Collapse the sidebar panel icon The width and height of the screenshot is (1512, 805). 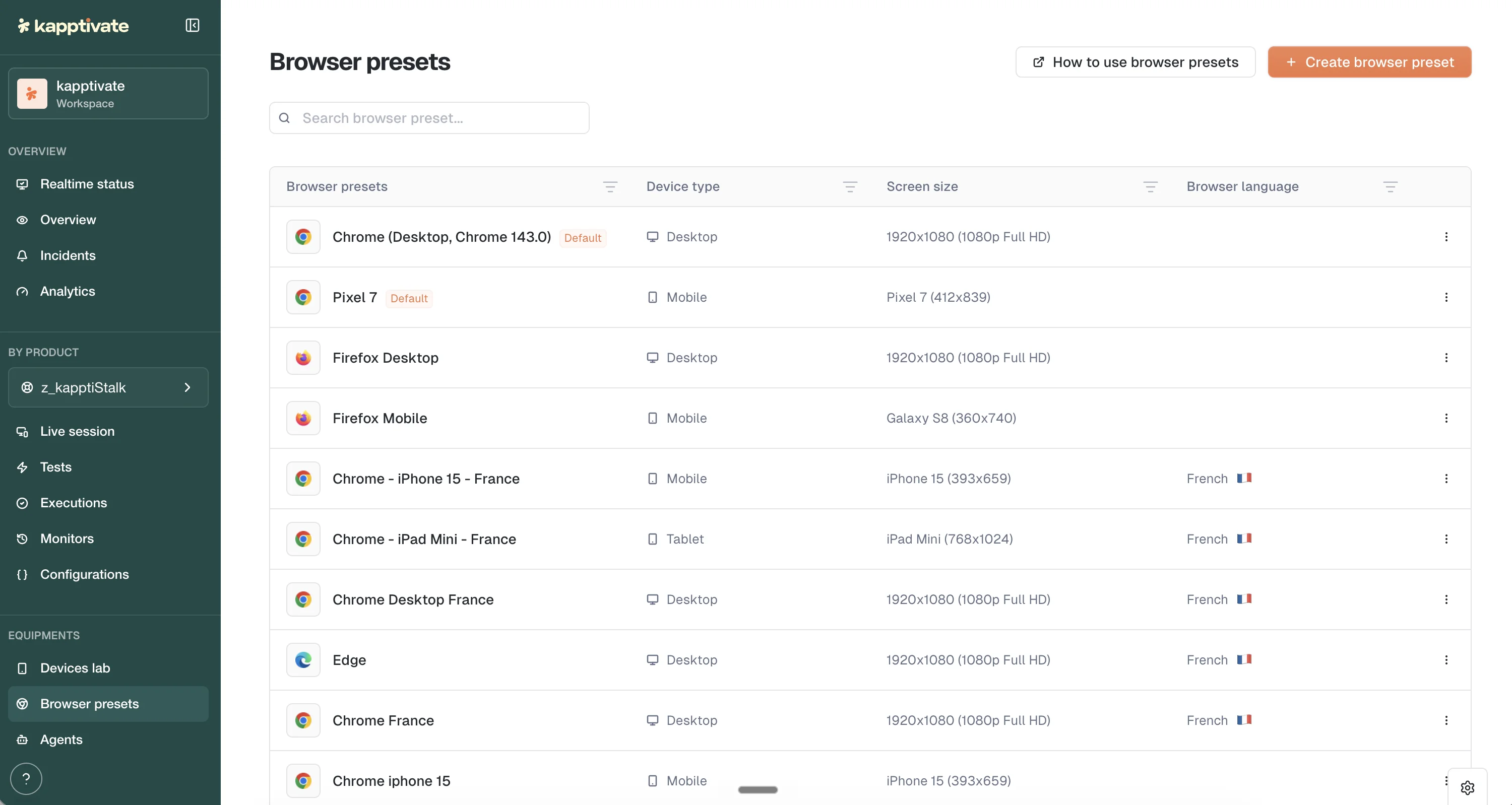coord(192,25)
